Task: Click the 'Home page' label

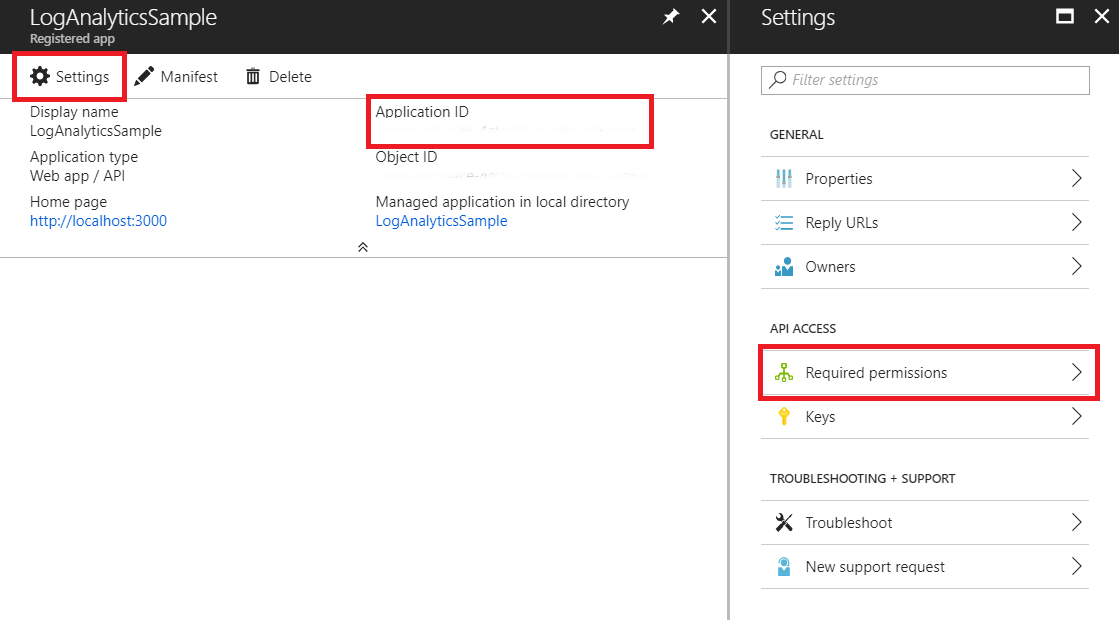Action: (x=69, y=202)
